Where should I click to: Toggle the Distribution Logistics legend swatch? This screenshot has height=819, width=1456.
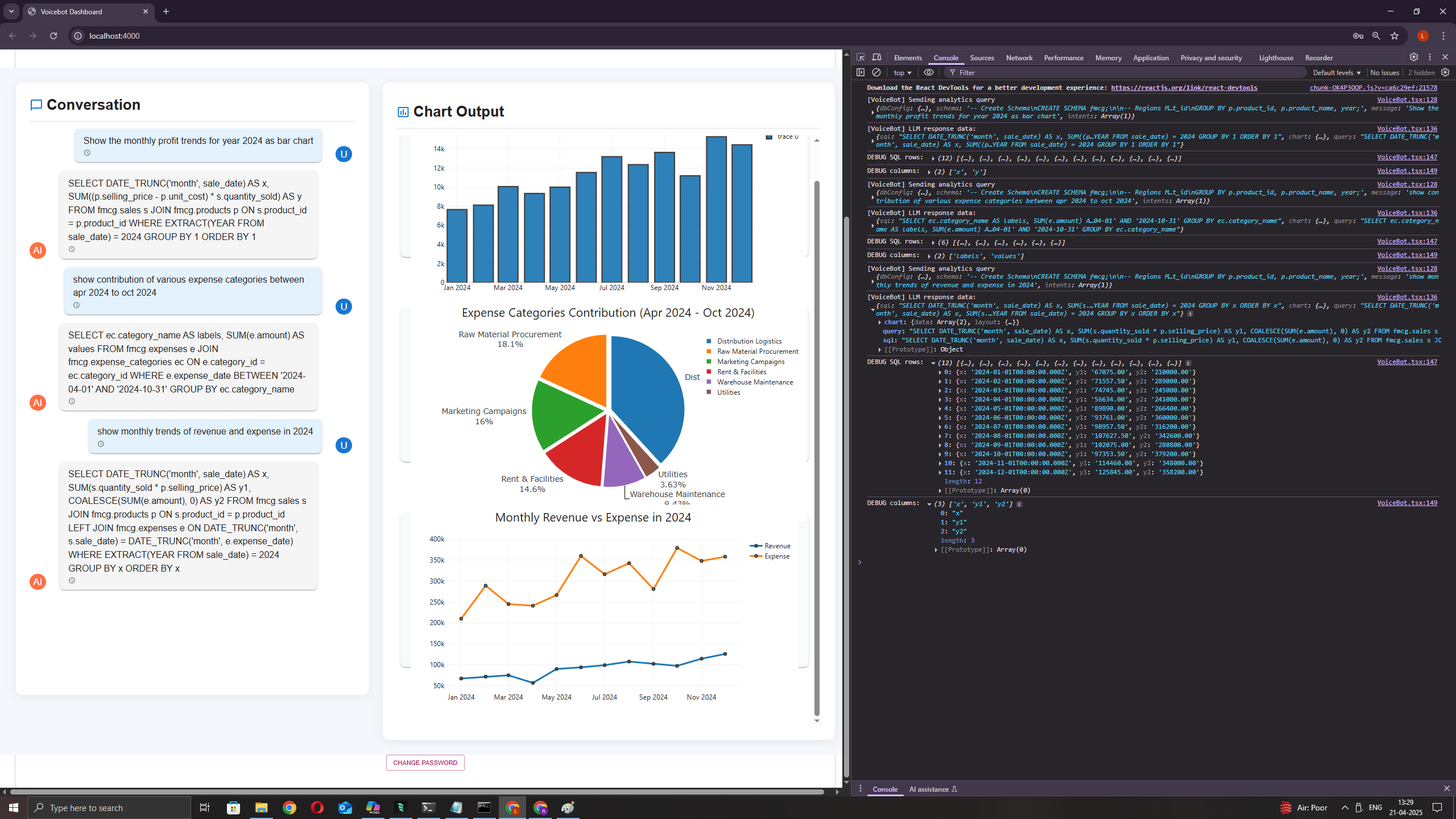pyautogui.click(x=709, y=341)
